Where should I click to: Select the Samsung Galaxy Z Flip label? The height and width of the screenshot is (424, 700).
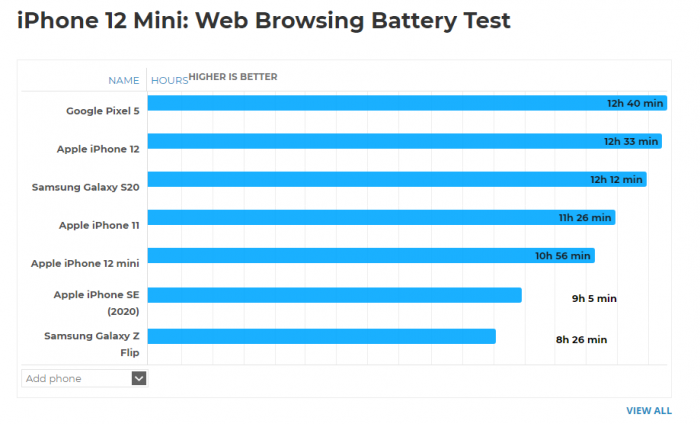[91, 343]
